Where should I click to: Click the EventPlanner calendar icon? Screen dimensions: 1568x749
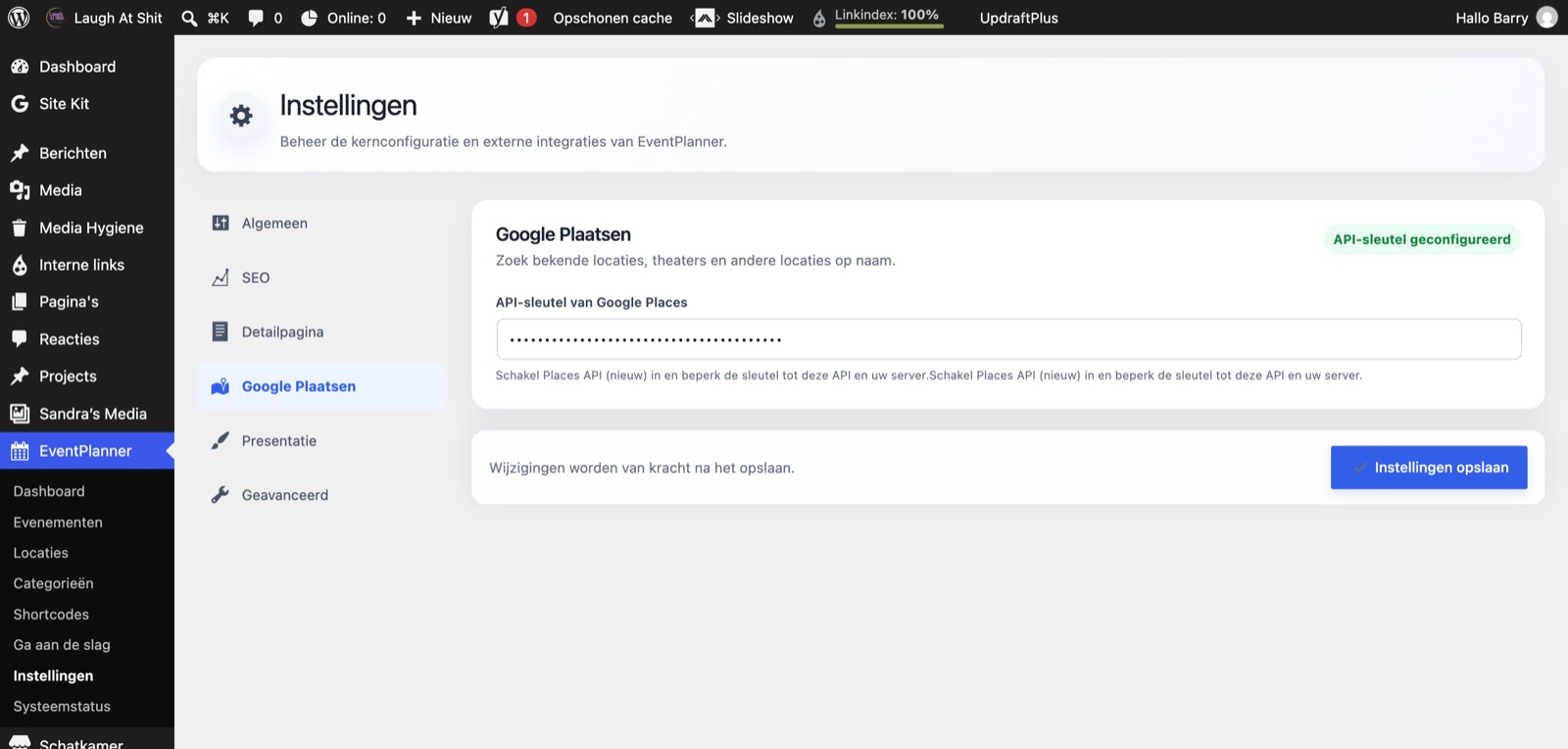pos(20,451)
